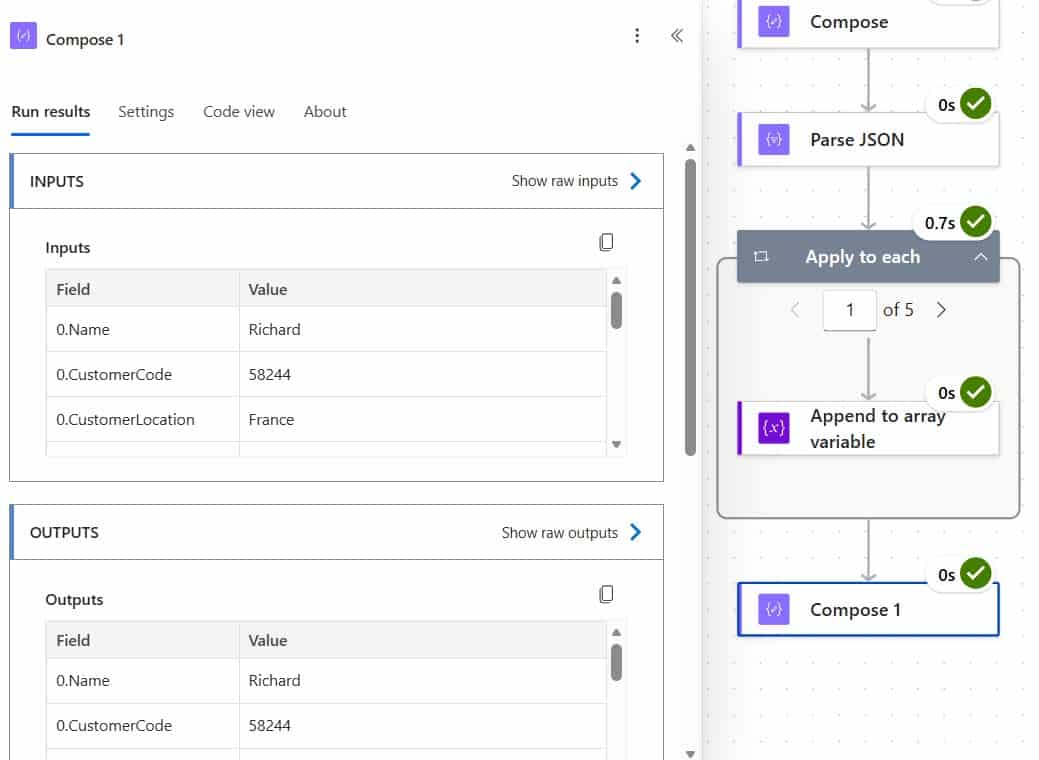Image resolution: width=1039 pixels, height=760 pixels.
Task: Click the Append to array variable icon
Action: tap(773, 428)
